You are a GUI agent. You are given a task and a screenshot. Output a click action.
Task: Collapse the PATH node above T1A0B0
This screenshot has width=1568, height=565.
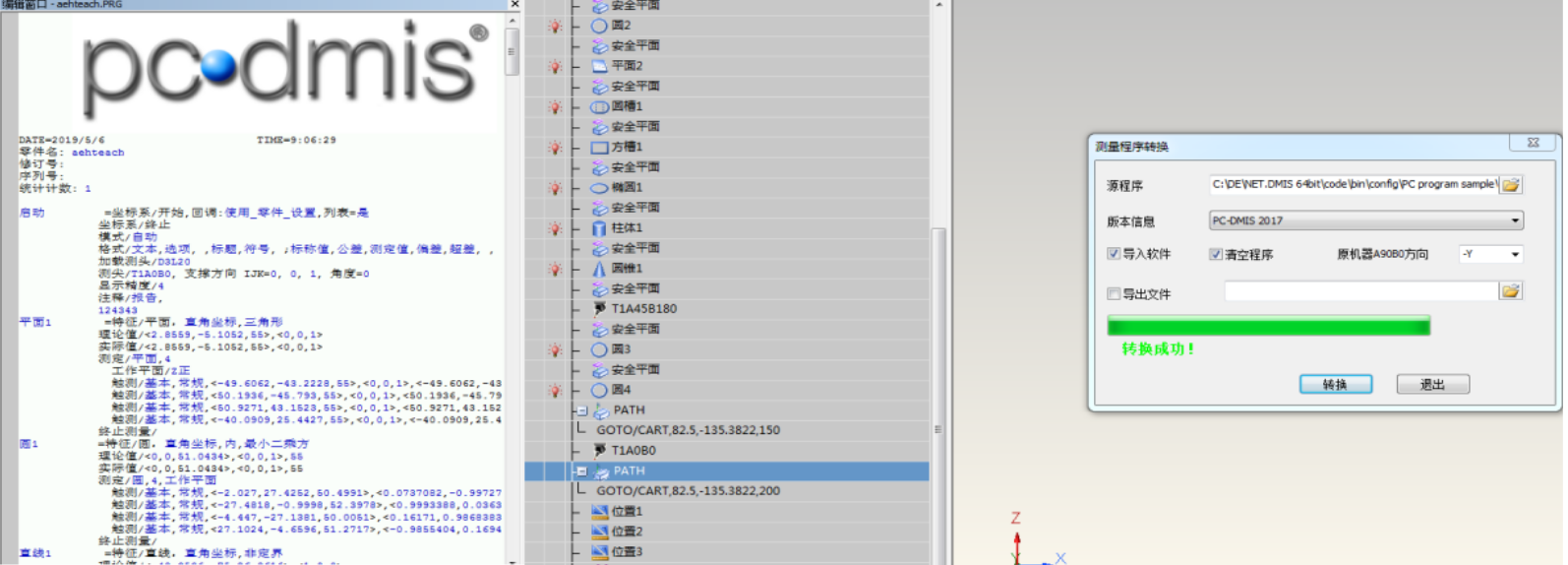pos(581,410)
